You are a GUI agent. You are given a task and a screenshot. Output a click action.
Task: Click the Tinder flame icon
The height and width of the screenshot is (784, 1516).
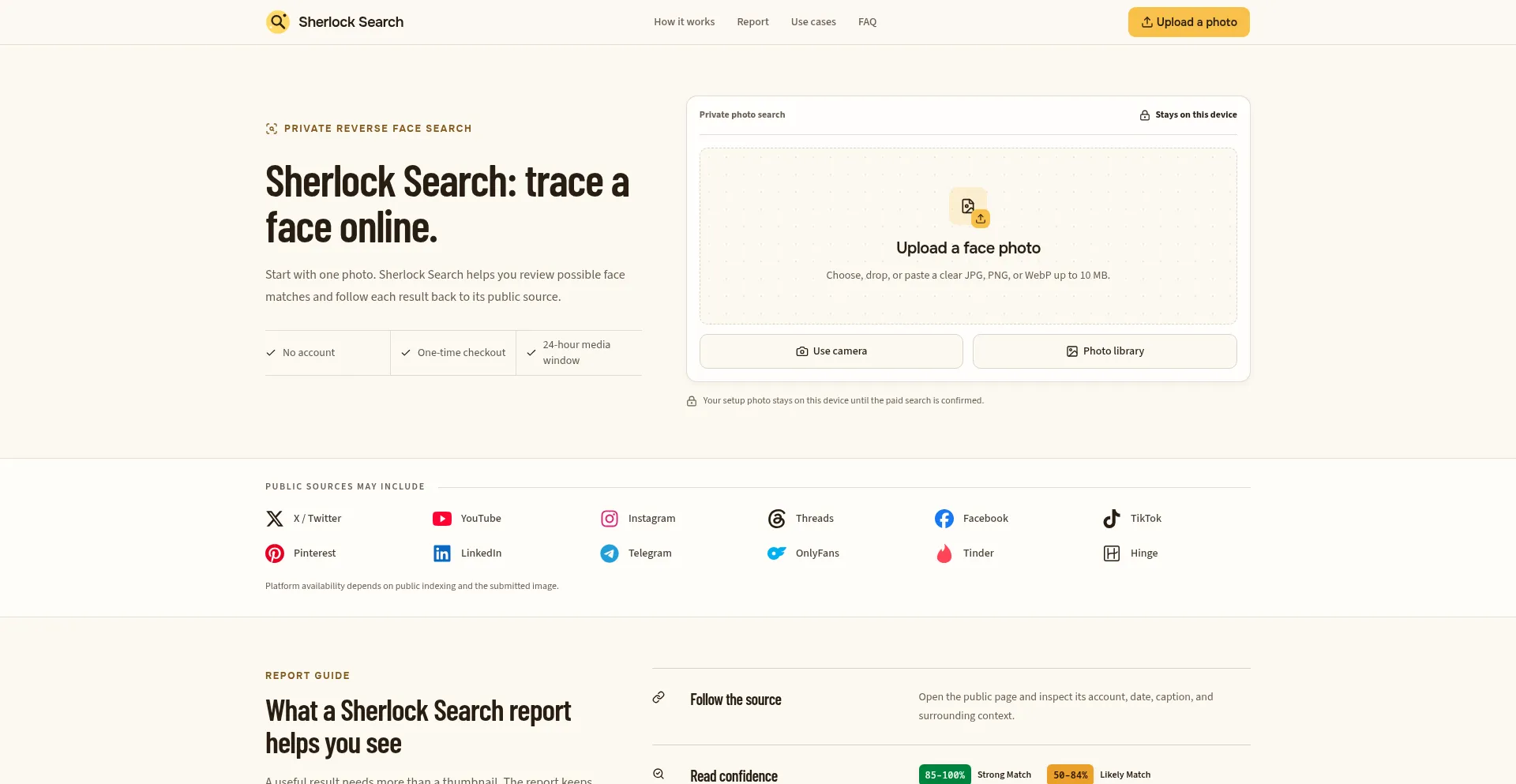pos(944,553)
